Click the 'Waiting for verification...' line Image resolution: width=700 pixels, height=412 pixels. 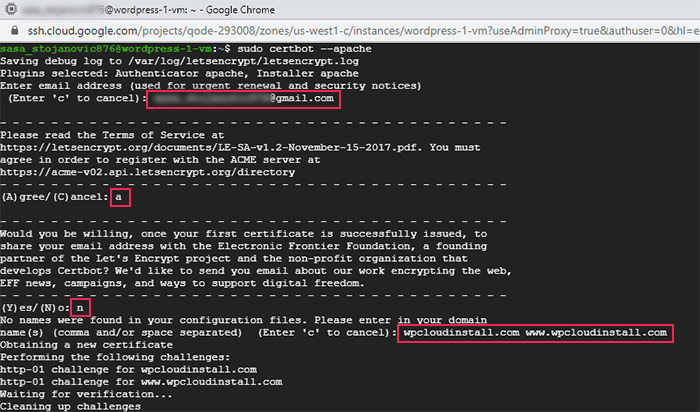click(86, 394)
